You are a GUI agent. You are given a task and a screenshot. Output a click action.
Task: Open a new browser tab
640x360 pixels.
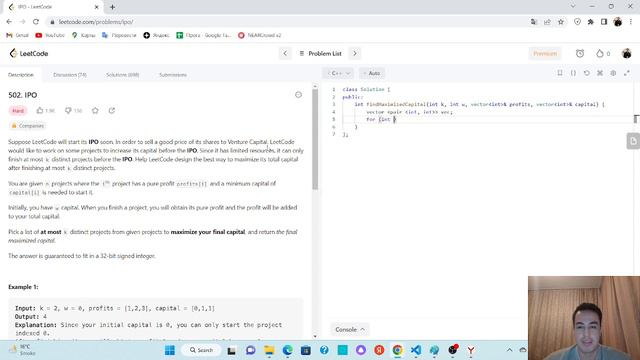(x=112, y=7)
